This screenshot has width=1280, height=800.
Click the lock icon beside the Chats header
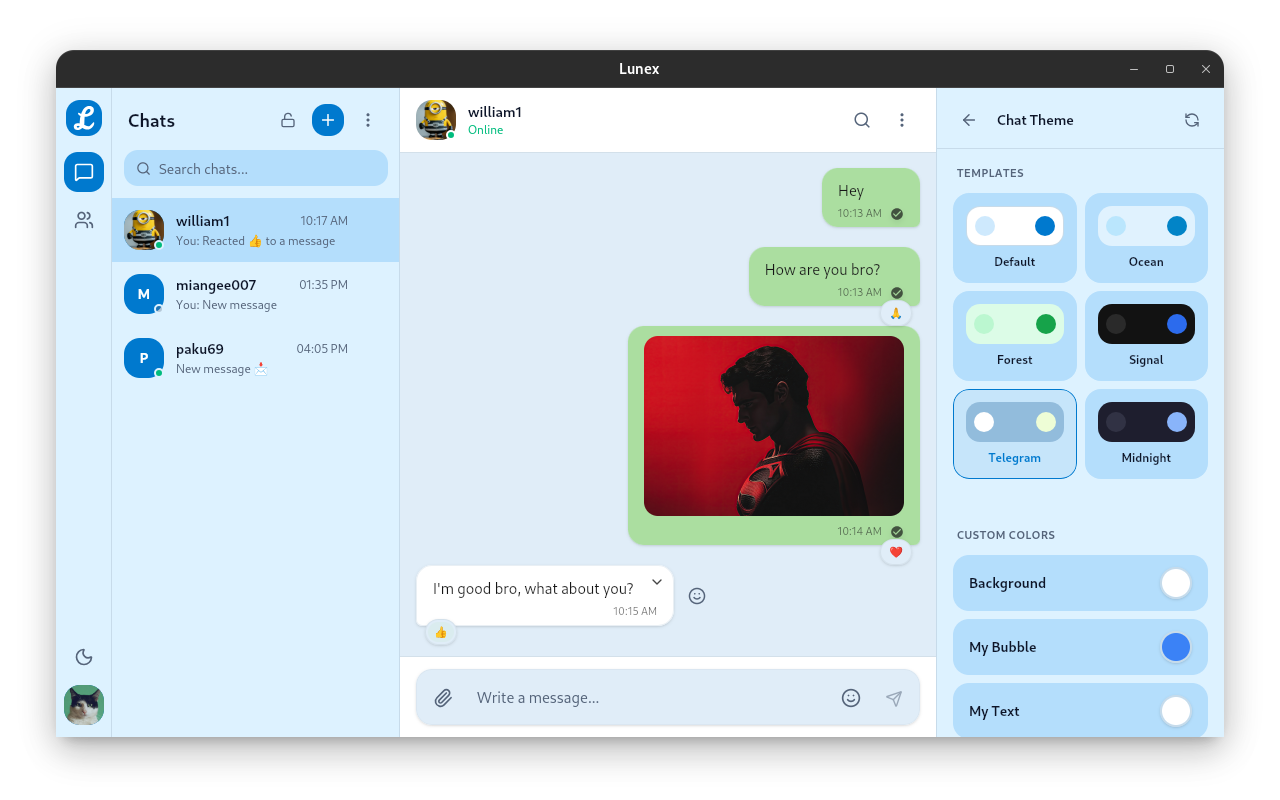click(x=287, y=119)
